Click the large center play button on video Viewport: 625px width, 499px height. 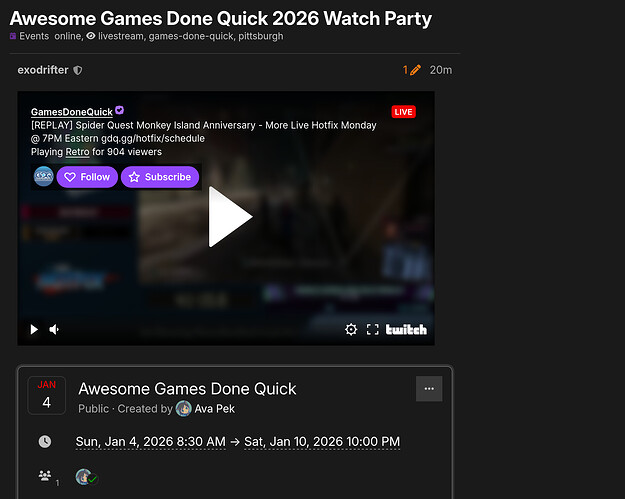(230, 217)
